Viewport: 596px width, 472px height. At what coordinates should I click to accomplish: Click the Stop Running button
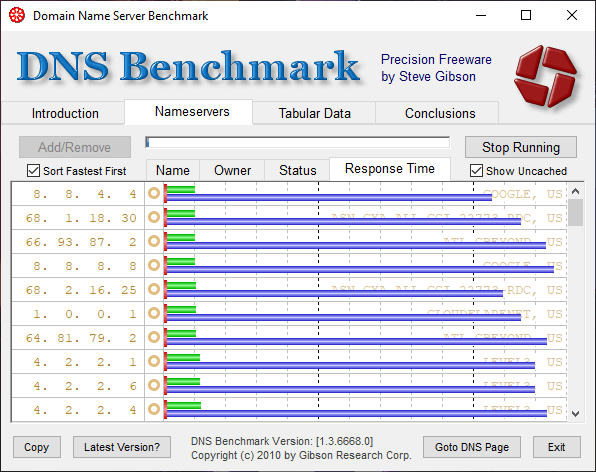[521, 147]
